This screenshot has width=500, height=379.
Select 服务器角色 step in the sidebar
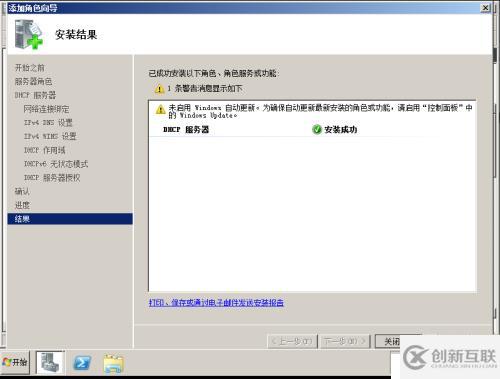tap(33, 81)
